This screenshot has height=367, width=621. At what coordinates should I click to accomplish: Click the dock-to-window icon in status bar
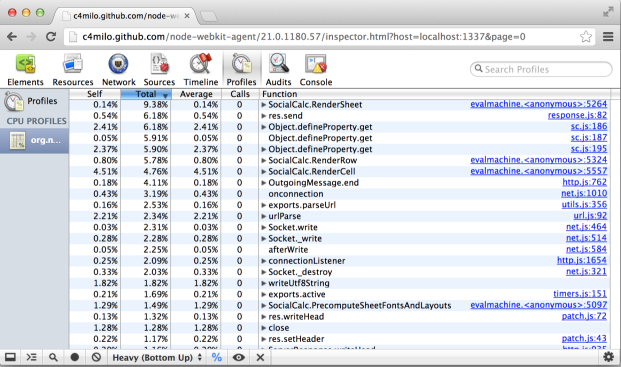pos(10,357)
